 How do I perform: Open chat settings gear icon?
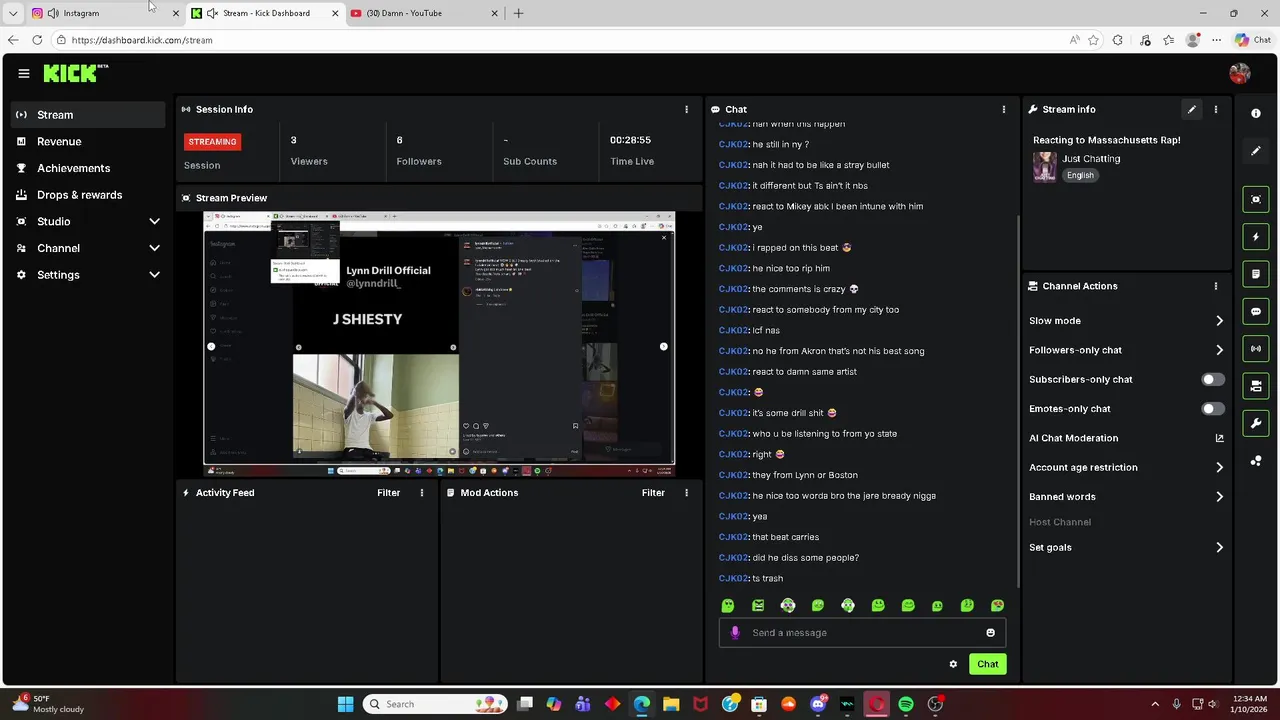(x=953, y=664)
